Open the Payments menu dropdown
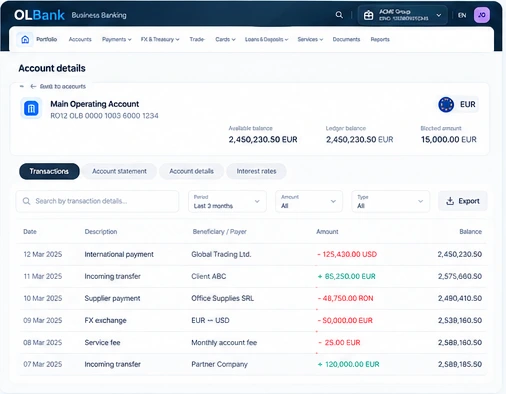 117,39
